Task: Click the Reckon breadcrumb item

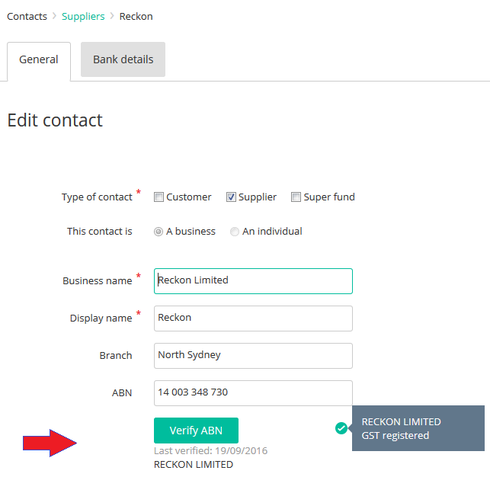Action: (136, 16)
